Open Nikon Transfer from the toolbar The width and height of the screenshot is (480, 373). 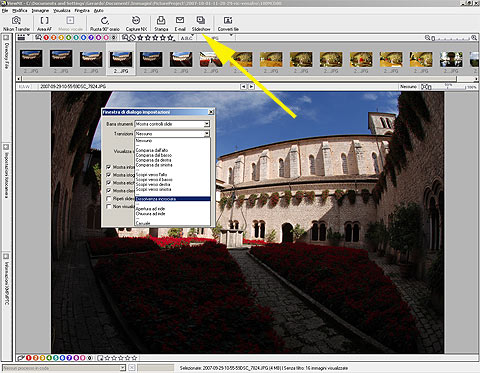coord(16,24)
